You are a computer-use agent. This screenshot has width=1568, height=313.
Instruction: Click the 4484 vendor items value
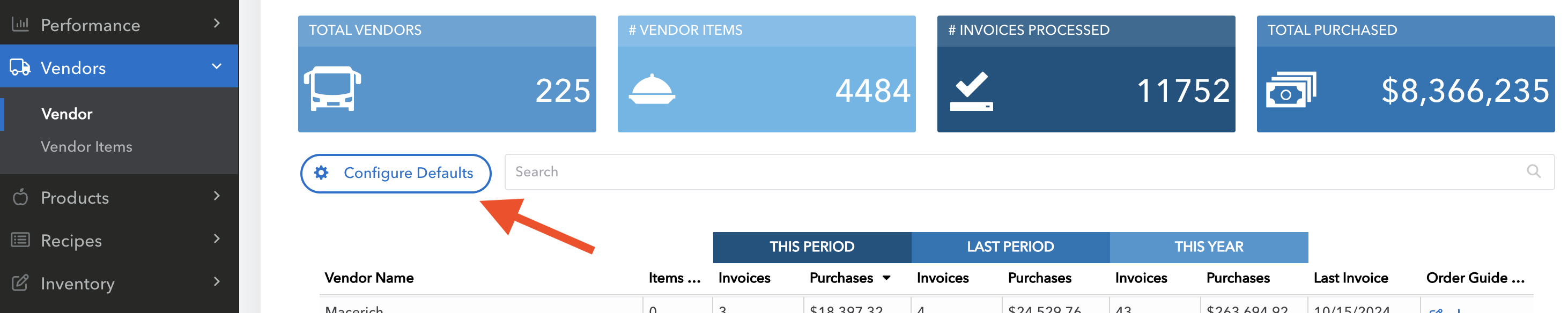tap(873, 91)
